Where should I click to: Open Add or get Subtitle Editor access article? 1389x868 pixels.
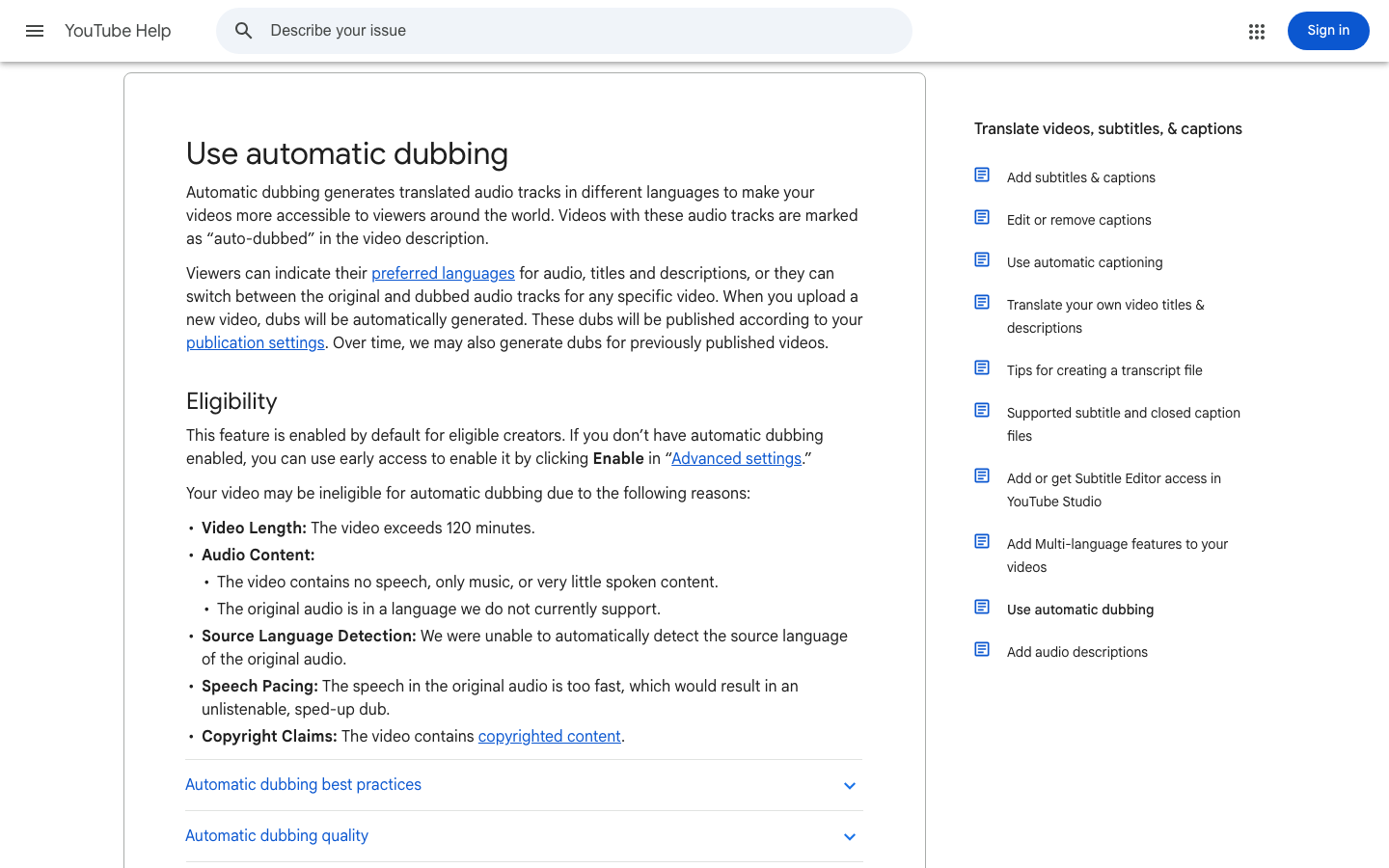pos(1114,490)
